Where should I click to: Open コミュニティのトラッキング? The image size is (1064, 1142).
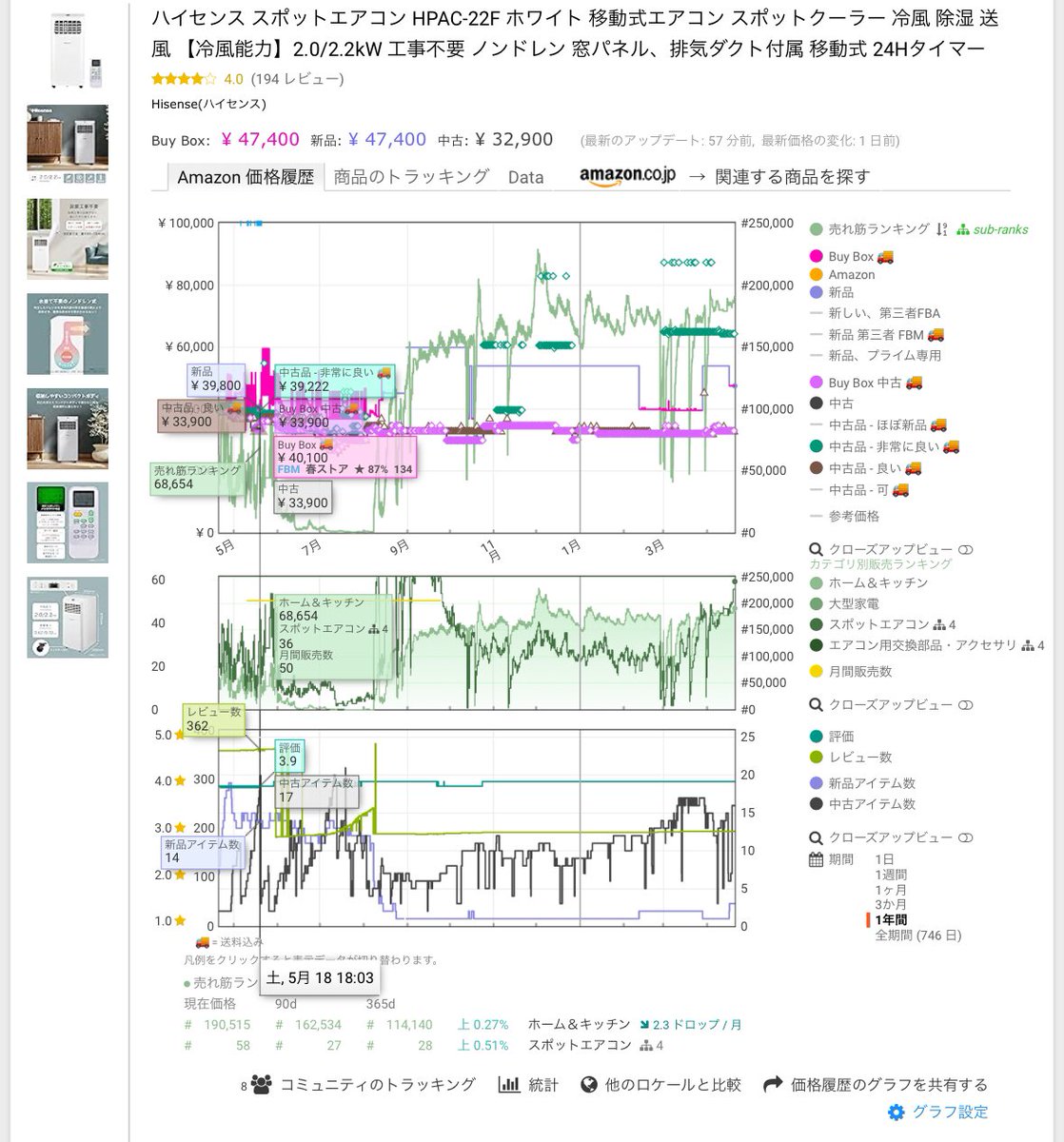coord(378,1084)
